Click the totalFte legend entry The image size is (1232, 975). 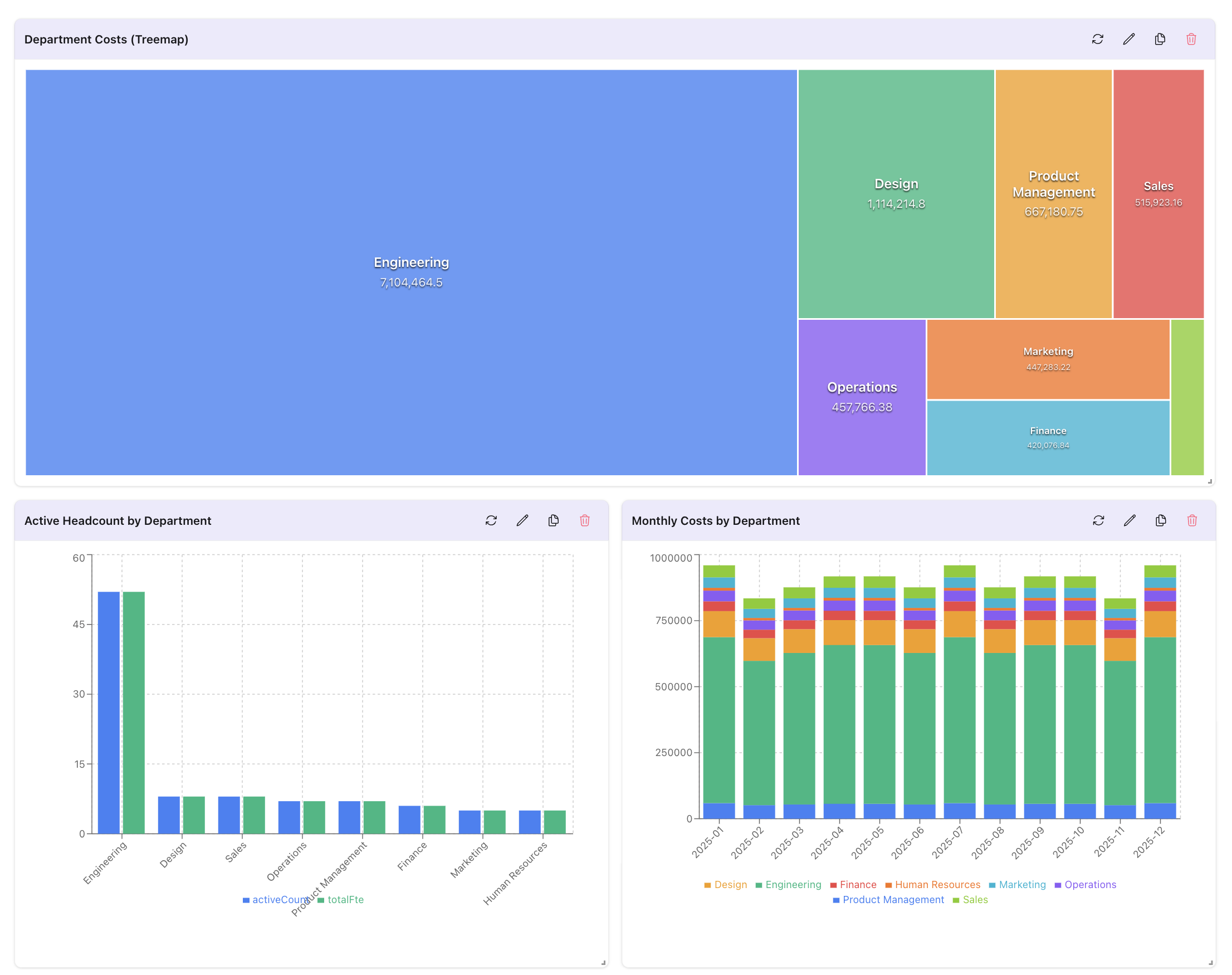[x=345, y=899]
